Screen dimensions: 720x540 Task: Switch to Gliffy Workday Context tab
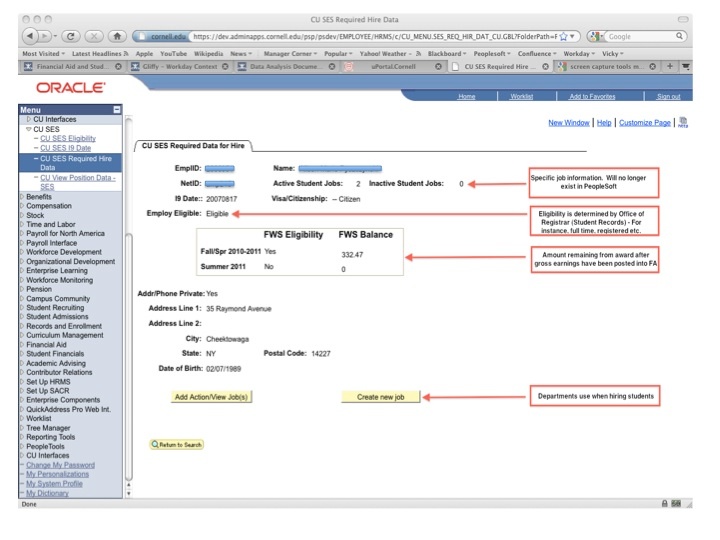coord(179,67)
